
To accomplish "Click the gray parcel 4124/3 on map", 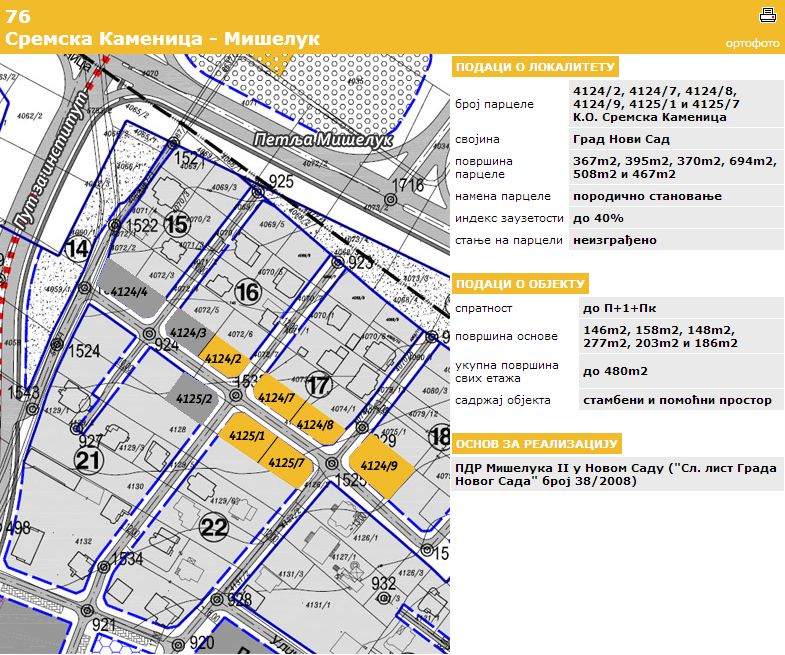I will coord(188,332).
